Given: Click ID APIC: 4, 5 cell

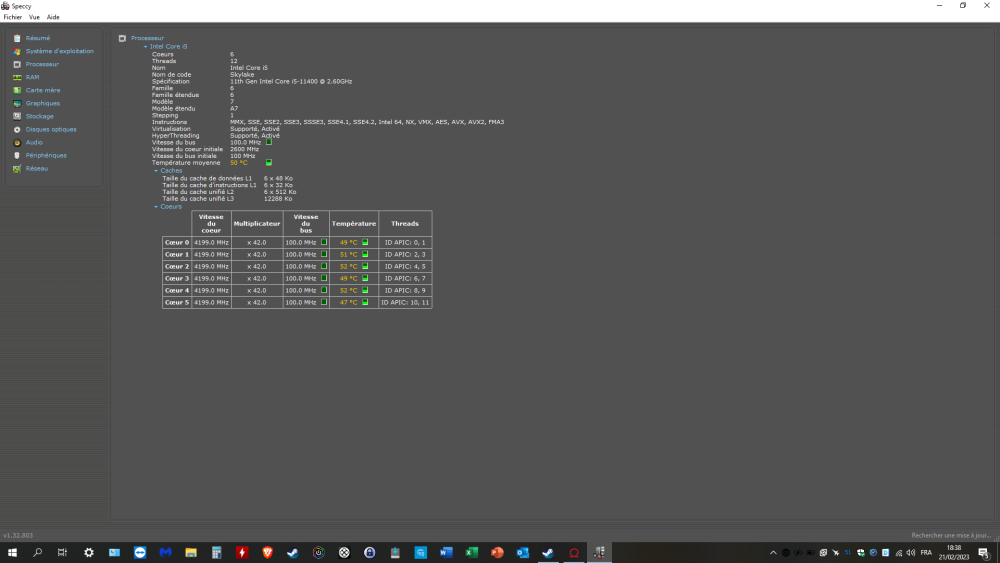Looking at the screenshot, I should point(405,267).
